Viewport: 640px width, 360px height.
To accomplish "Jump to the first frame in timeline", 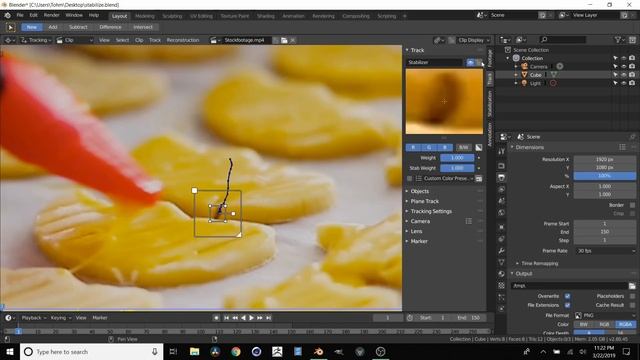I will pyautogui.click(x=226, y=318).
